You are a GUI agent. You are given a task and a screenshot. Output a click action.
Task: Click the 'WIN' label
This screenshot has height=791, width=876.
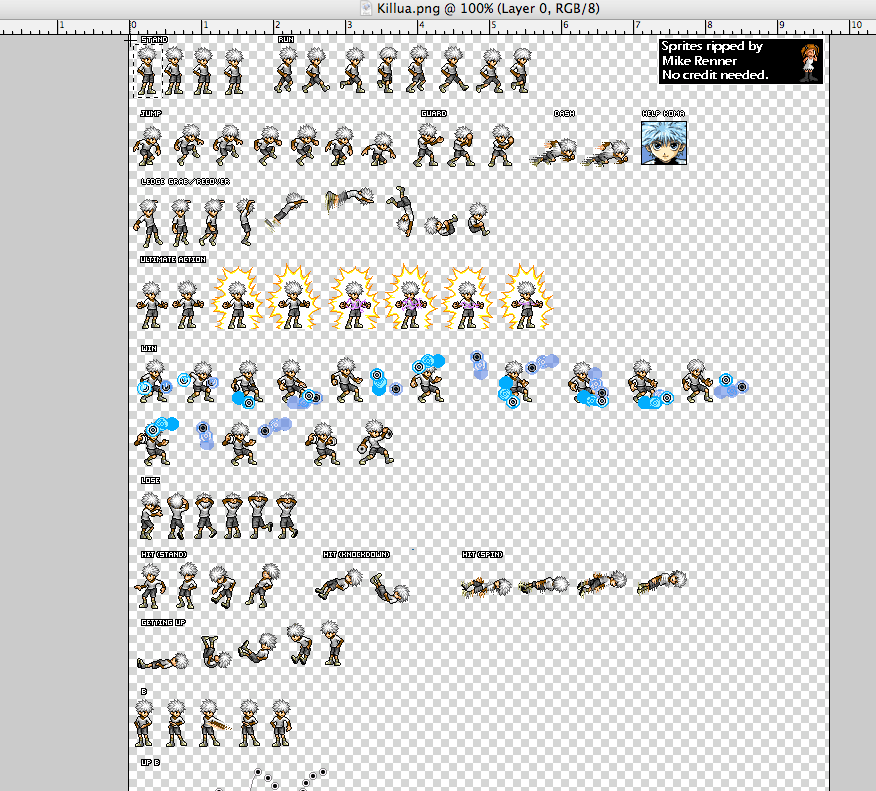tap(149, 349)
